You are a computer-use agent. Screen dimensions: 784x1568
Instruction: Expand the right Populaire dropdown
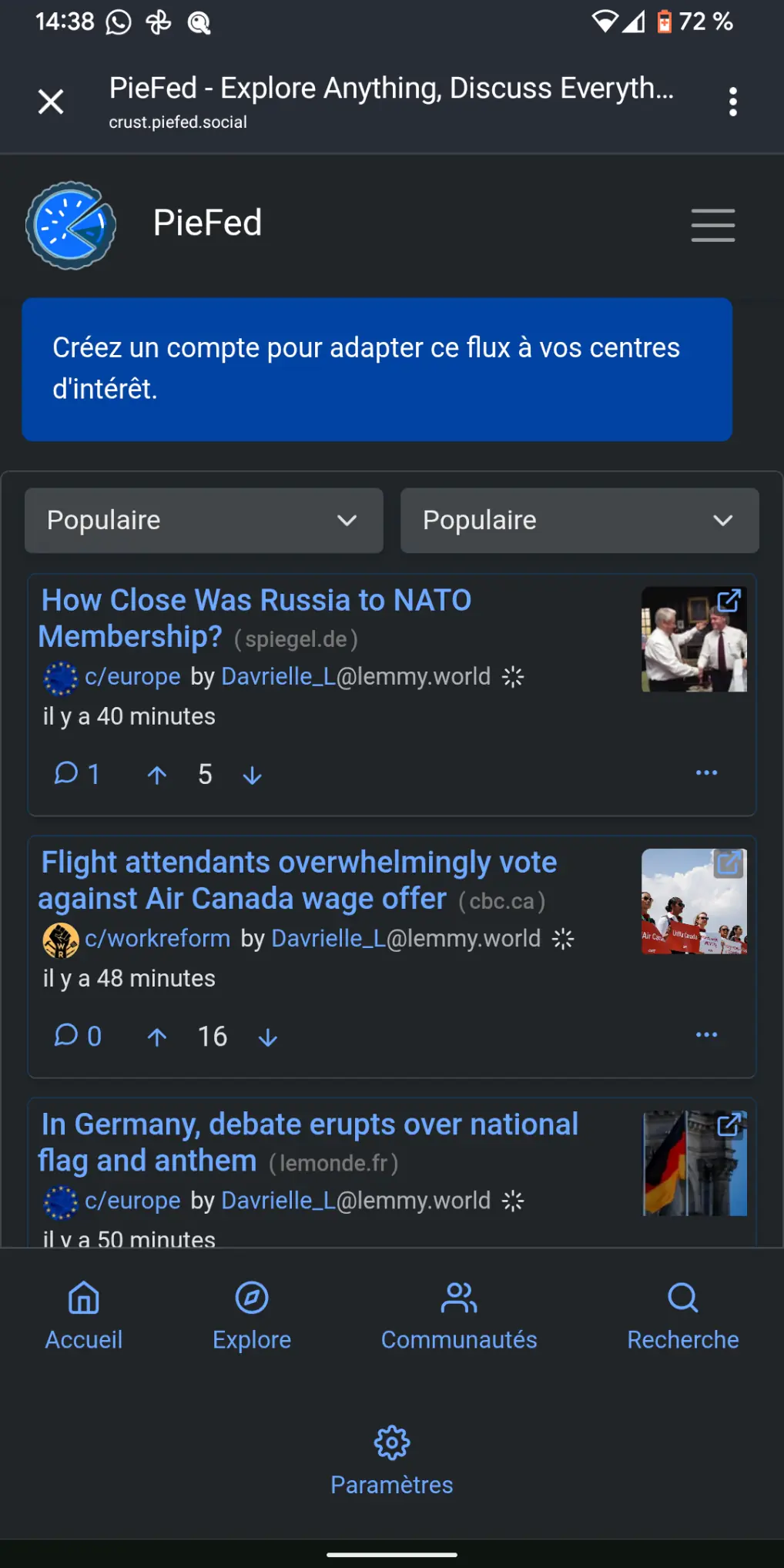pos(579,521)
